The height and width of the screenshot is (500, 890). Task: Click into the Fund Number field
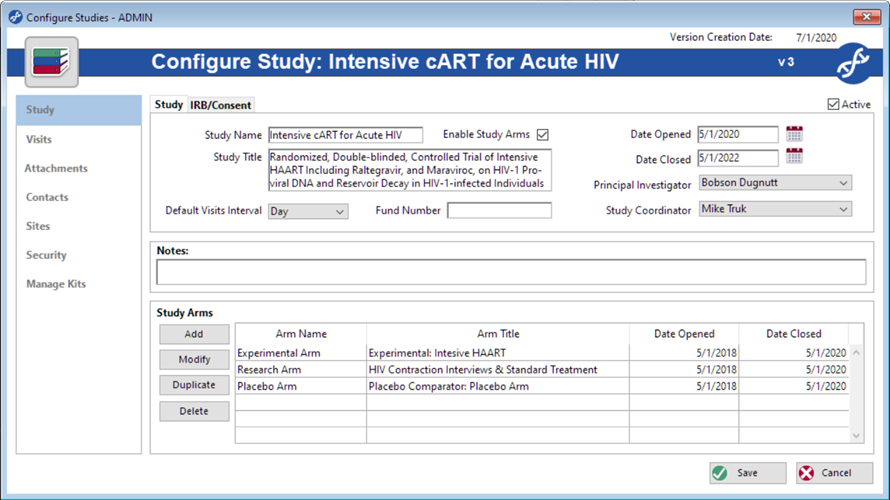pos(499,211)
